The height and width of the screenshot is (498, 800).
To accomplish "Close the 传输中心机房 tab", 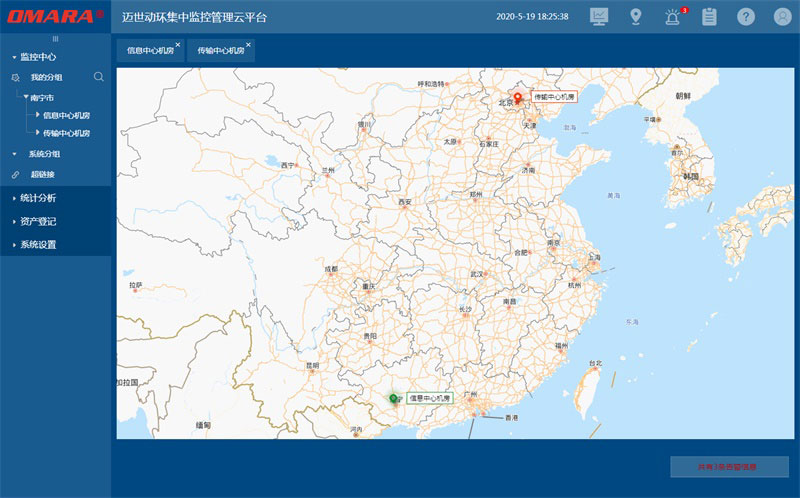I will pos(248,44).
